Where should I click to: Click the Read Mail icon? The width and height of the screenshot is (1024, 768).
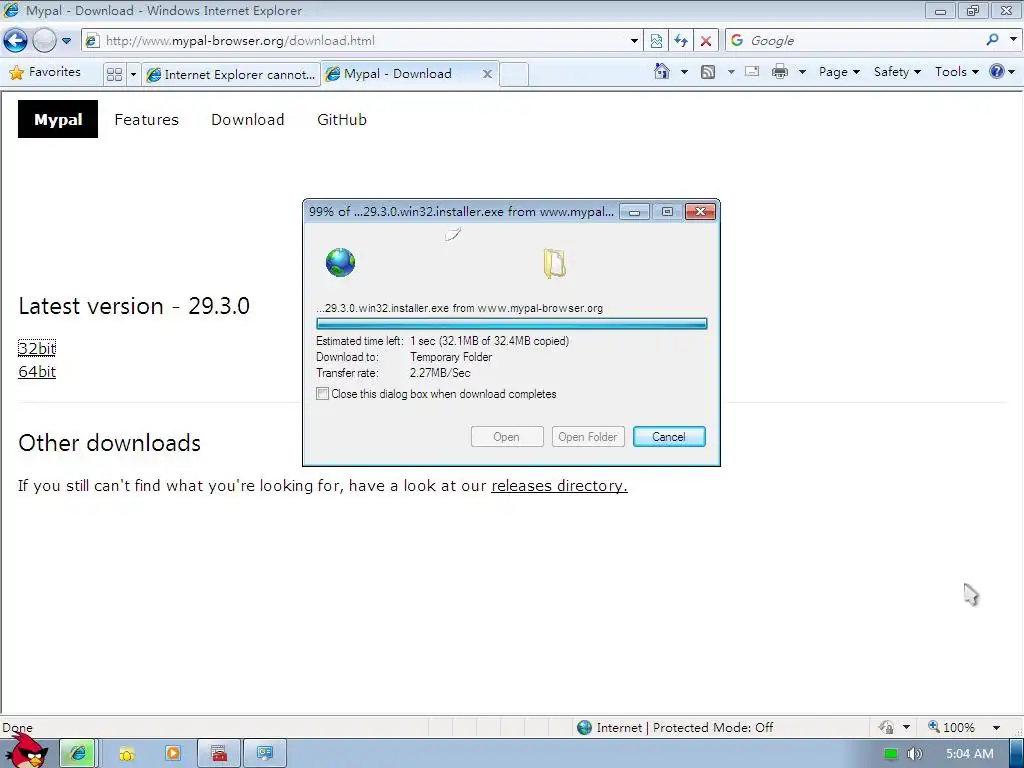tap(752, 72)
